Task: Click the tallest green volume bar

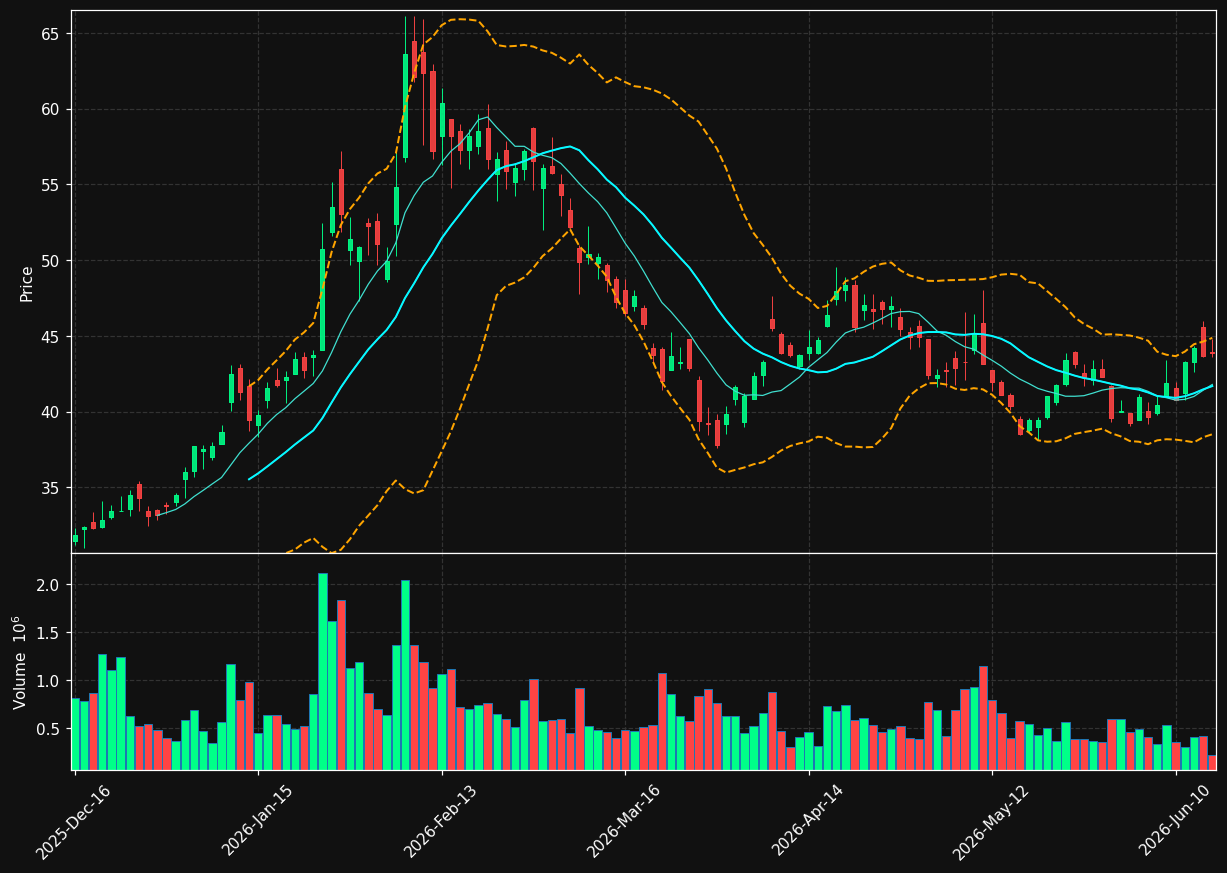Action: [x=322, y=671]
